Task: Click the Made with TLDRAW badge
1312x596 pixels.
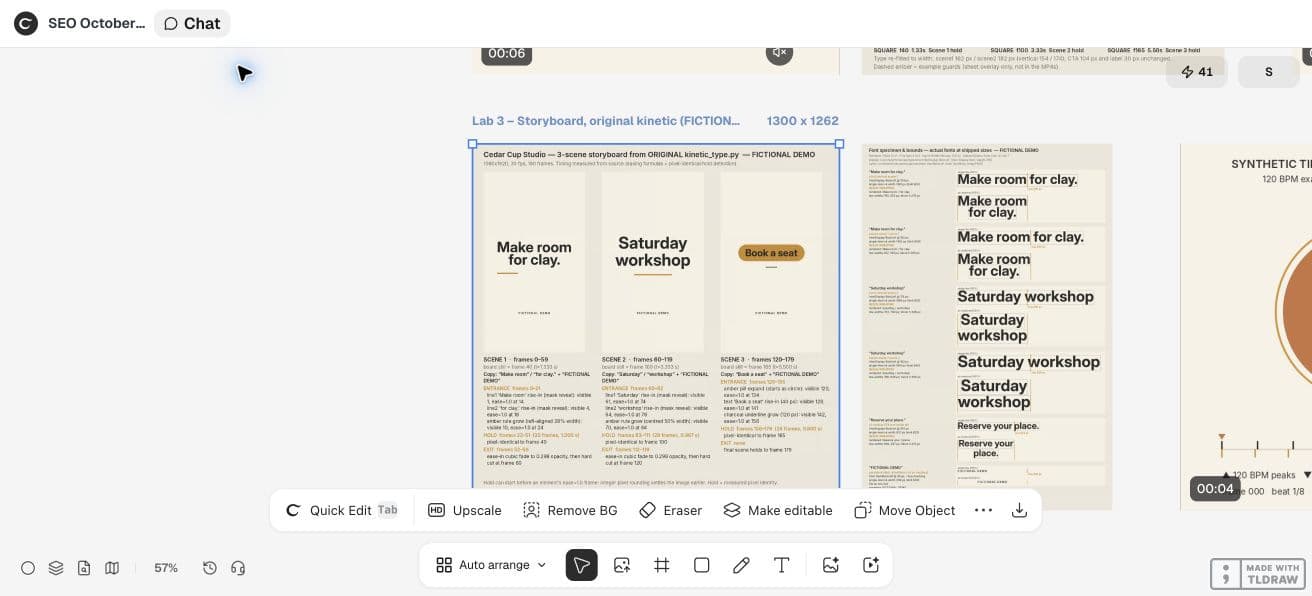Action: (x=1258, y=574)
